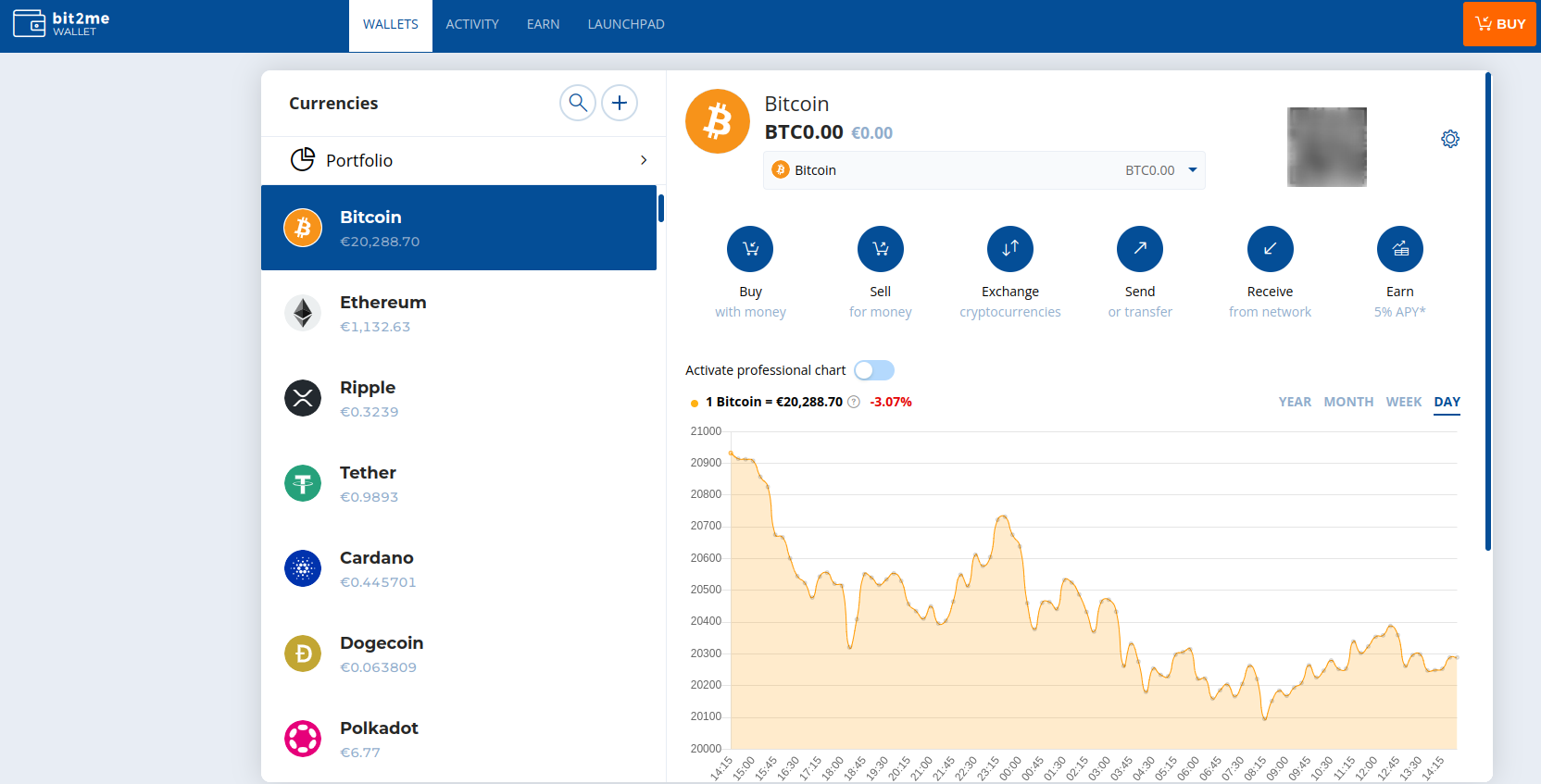Screen dimensions: 1541x784
Task: Select the Ripple currency row
Action: (458, 398)
